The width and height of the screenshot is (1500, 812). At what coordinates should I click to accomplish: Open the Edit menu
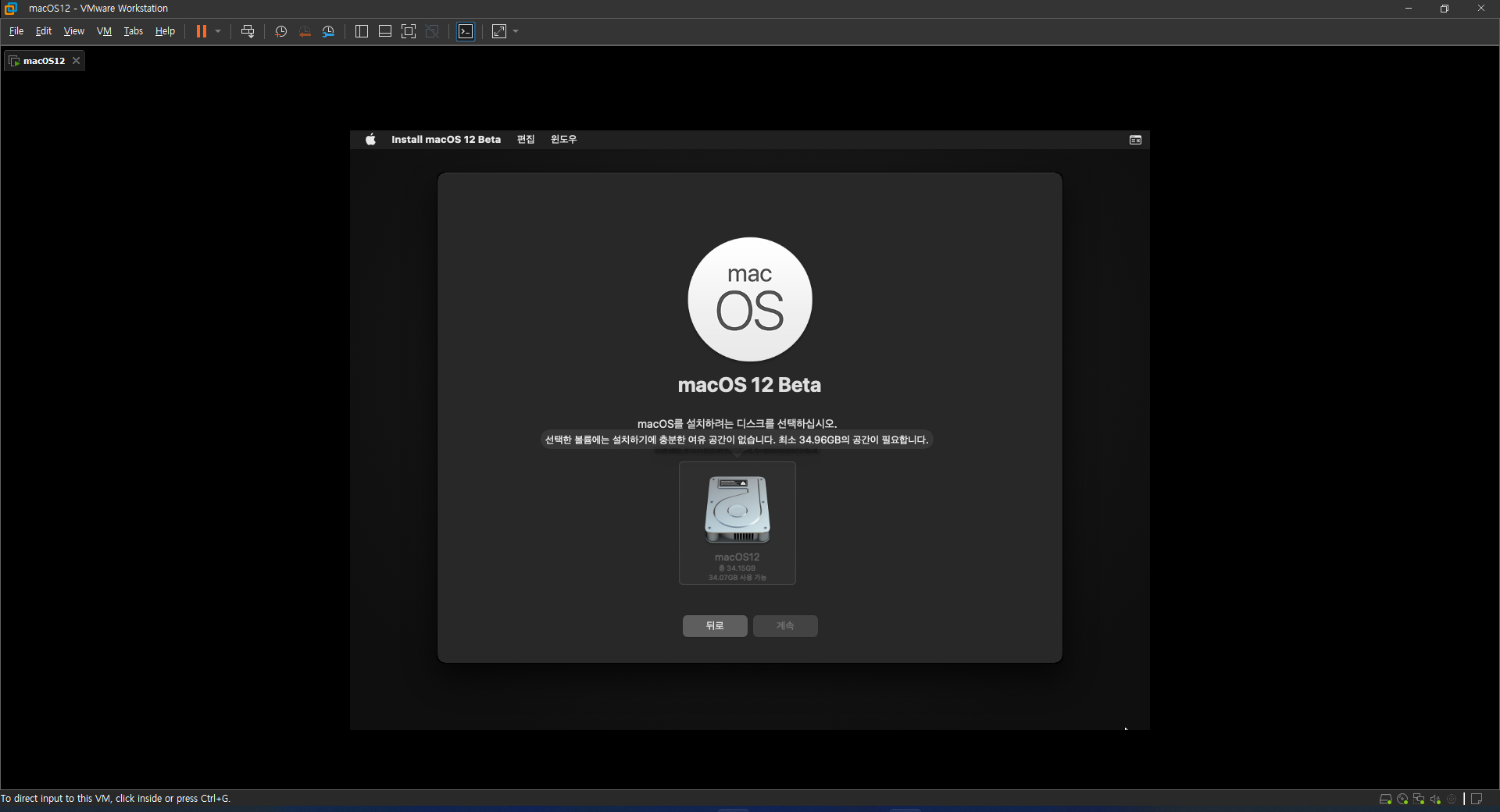coord(44,31)
